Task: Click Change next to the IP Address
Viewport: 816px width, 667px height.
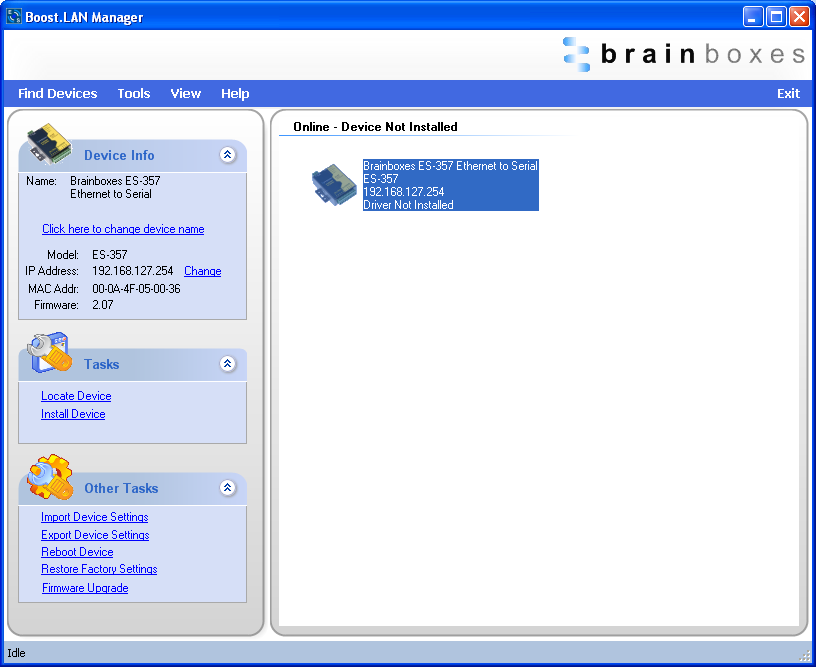Action: point(202,271)
